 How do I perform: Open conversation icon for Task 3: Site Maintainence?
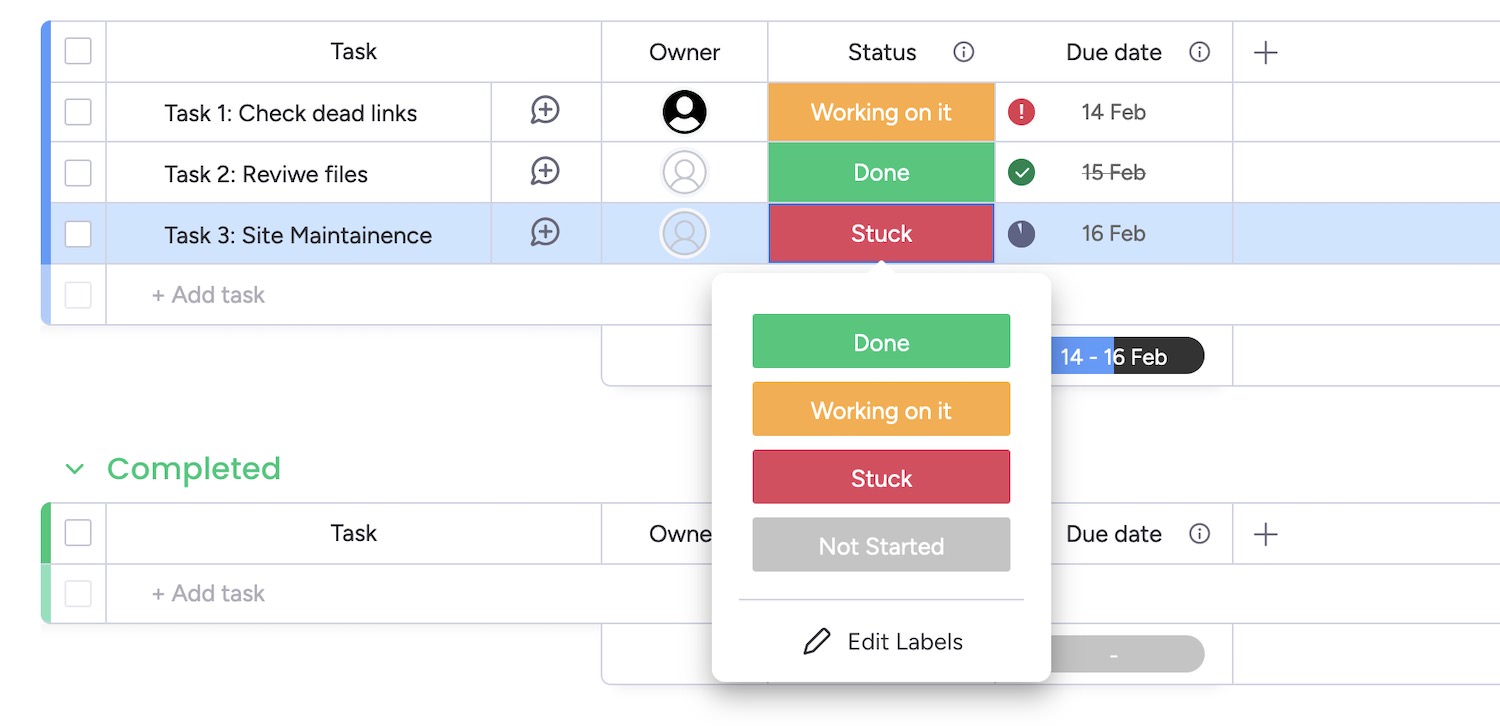pos(545,233)
